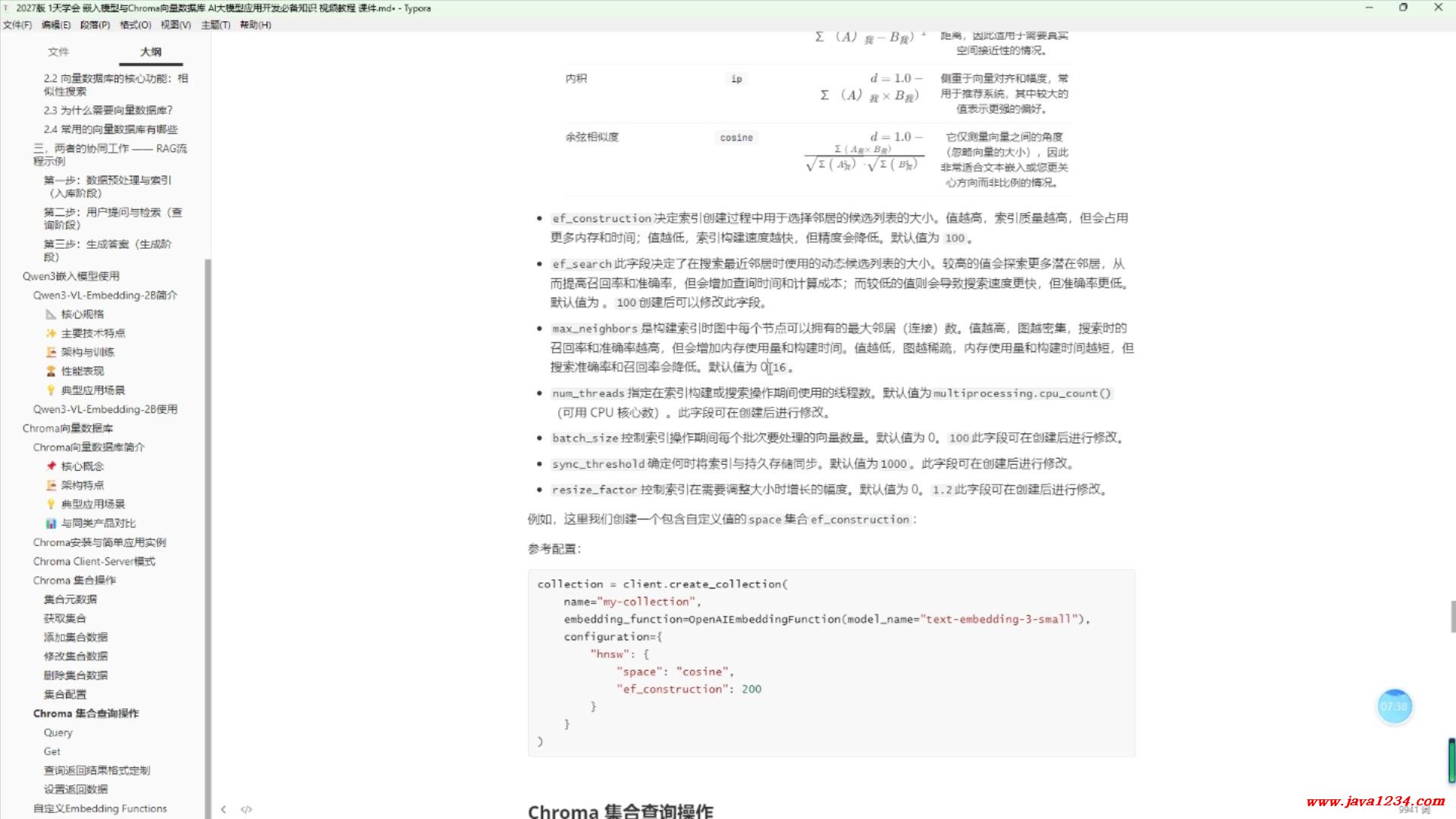
Task: Switch to source code mode icon
Action: (x=246, y=809)
